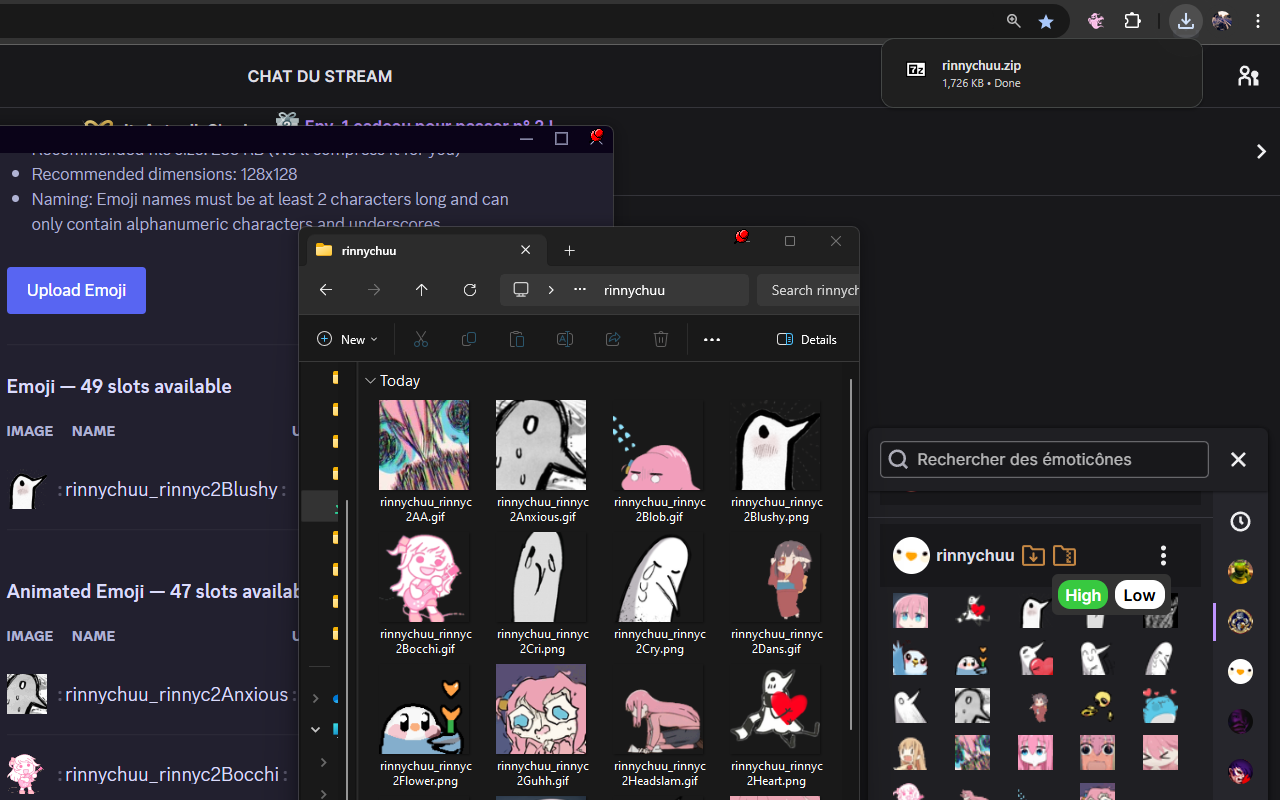
Task: Close the emote picker panel
Action: (1238, 459)
